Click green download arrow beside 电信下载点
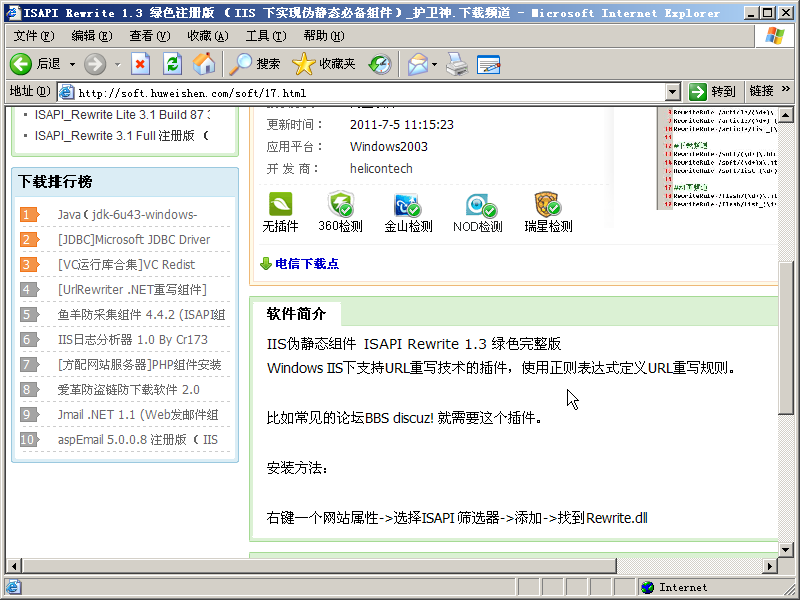 tap(266, 264)
